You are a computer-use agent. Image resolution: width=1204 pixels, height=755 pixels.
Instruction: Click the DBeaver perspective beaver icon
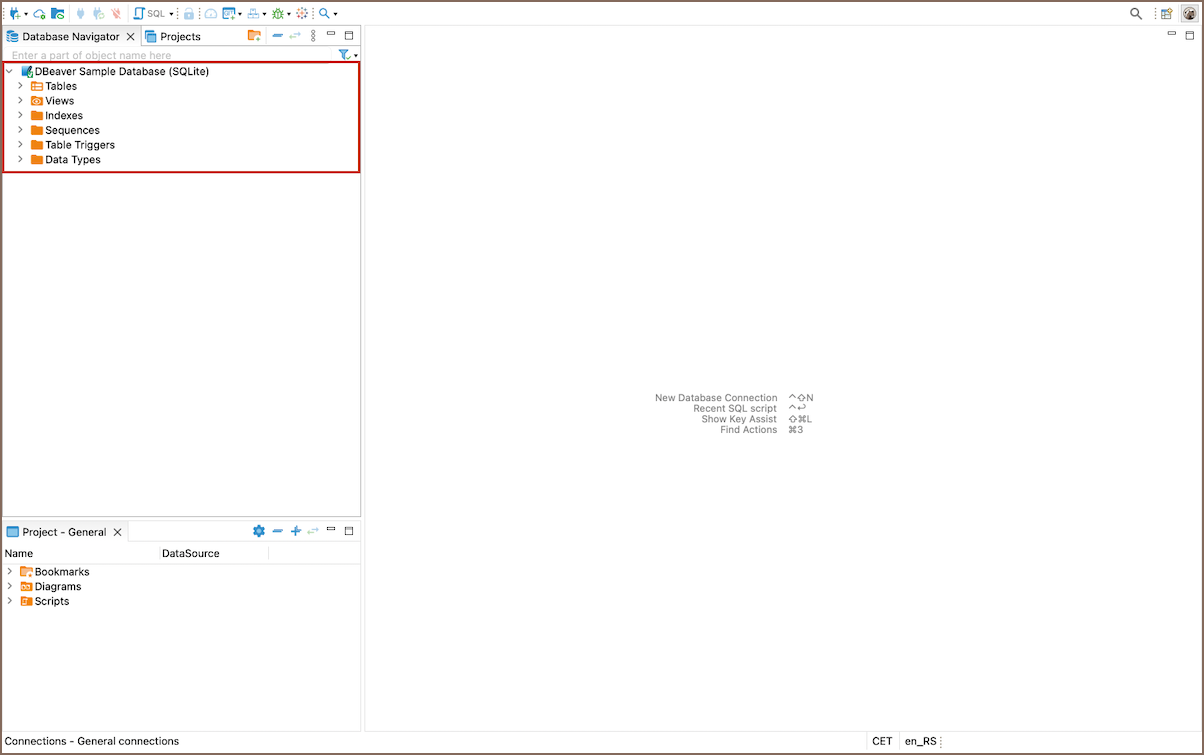tap(1189, 14)
